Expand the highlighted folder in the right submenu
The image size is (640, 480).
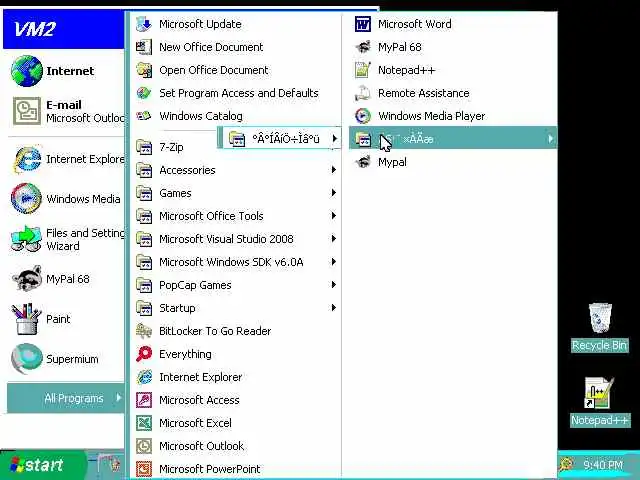(x=453, y=139)
